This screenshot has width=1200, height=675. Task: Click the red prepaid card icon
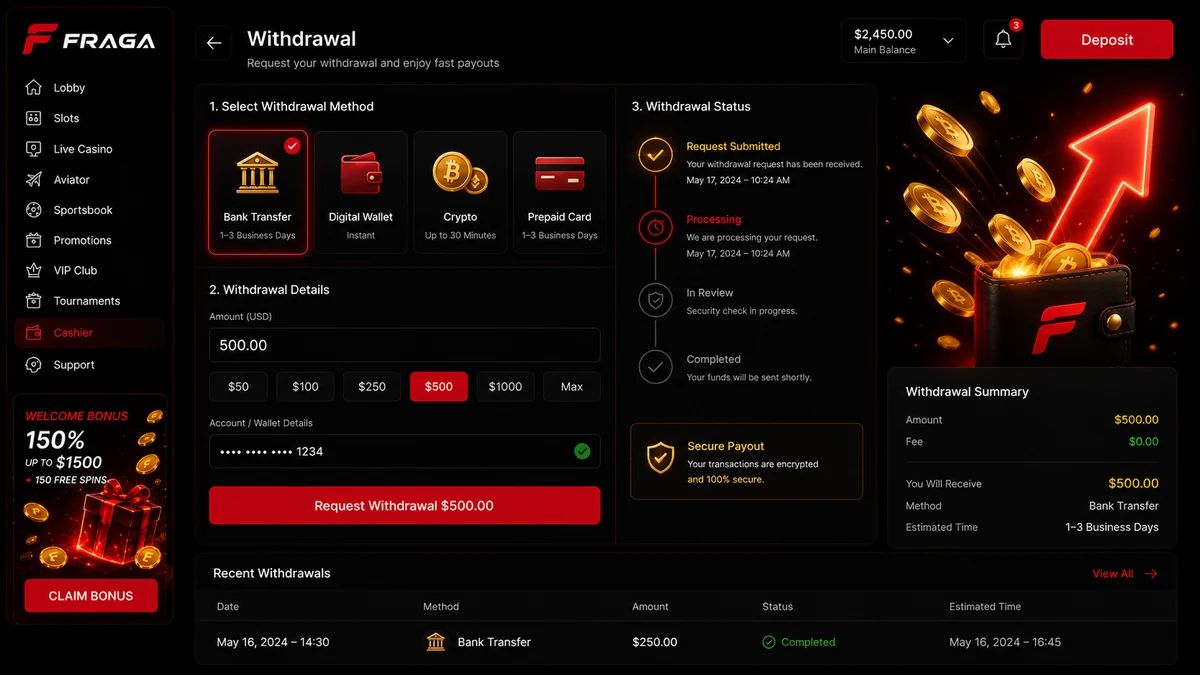click(559, 174)
